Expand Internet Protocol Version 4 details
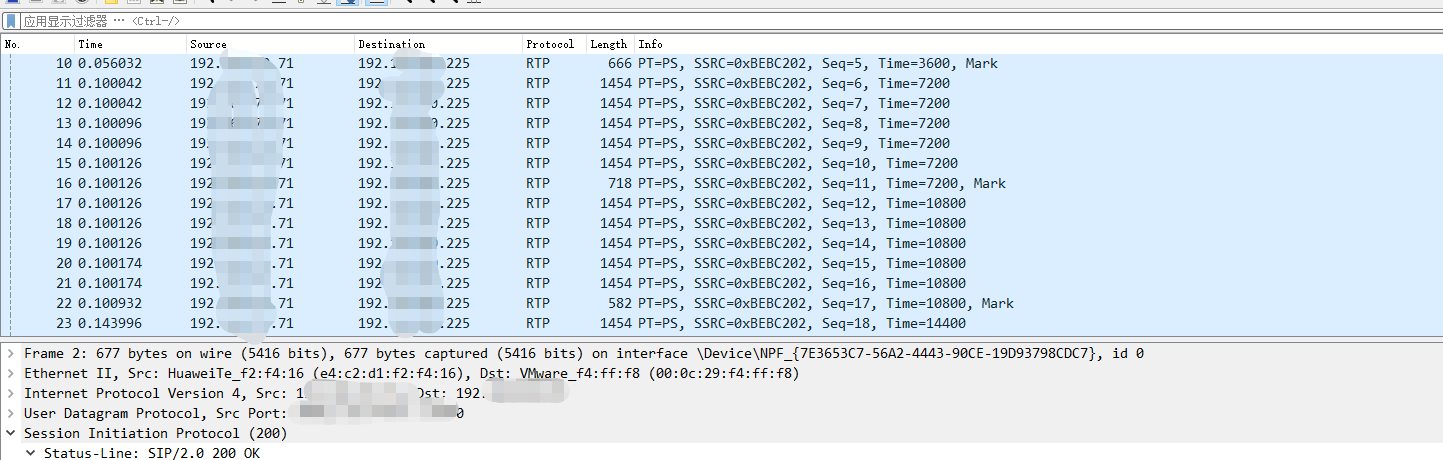 pos(10,393)
